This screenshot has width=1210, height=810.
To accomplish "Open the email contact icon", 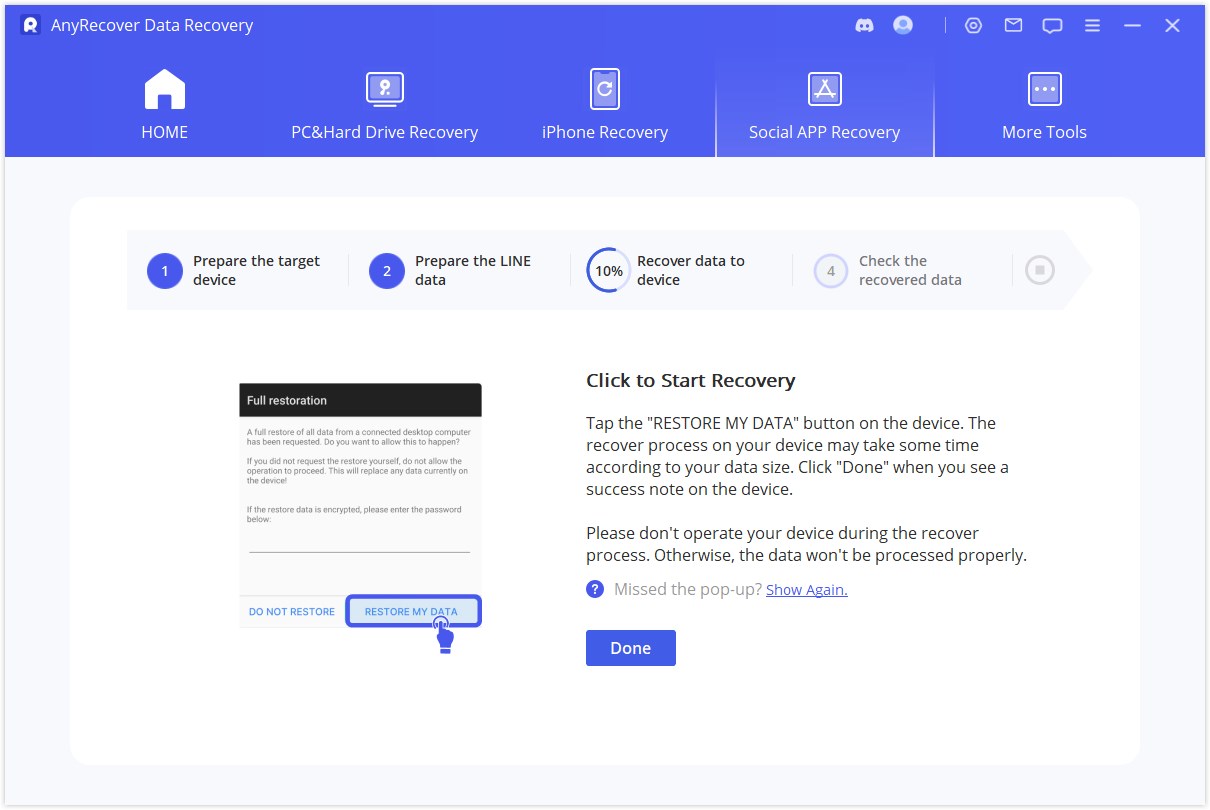I will pos(1012,25).
